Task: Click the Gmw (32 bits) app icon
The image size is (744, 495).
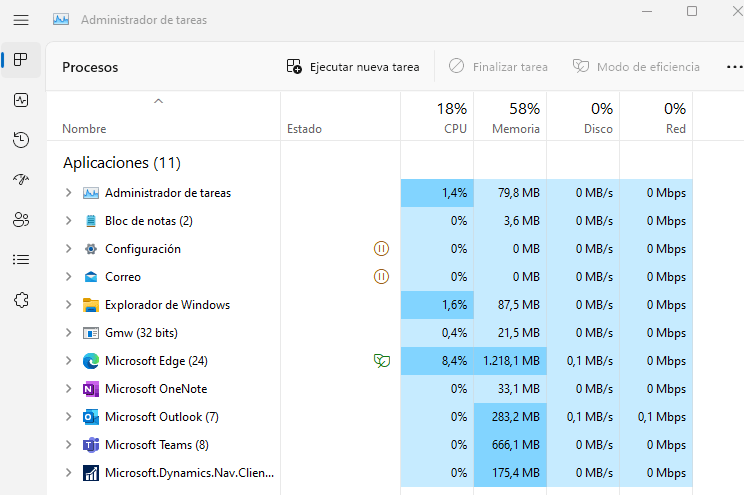Action: click(91, 333)
